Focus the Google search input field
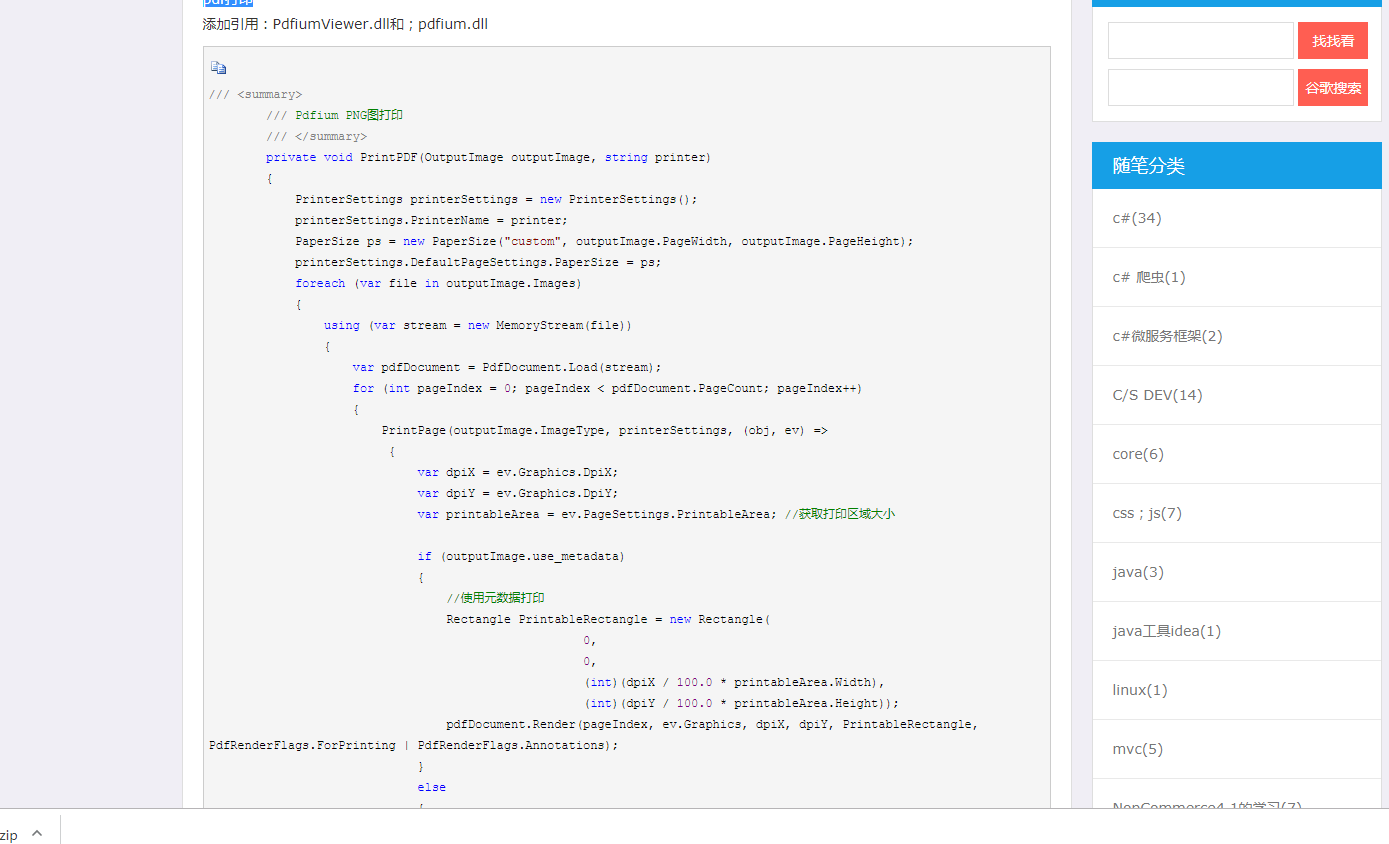The image size is (1389, 844). tap(1201, 87)
